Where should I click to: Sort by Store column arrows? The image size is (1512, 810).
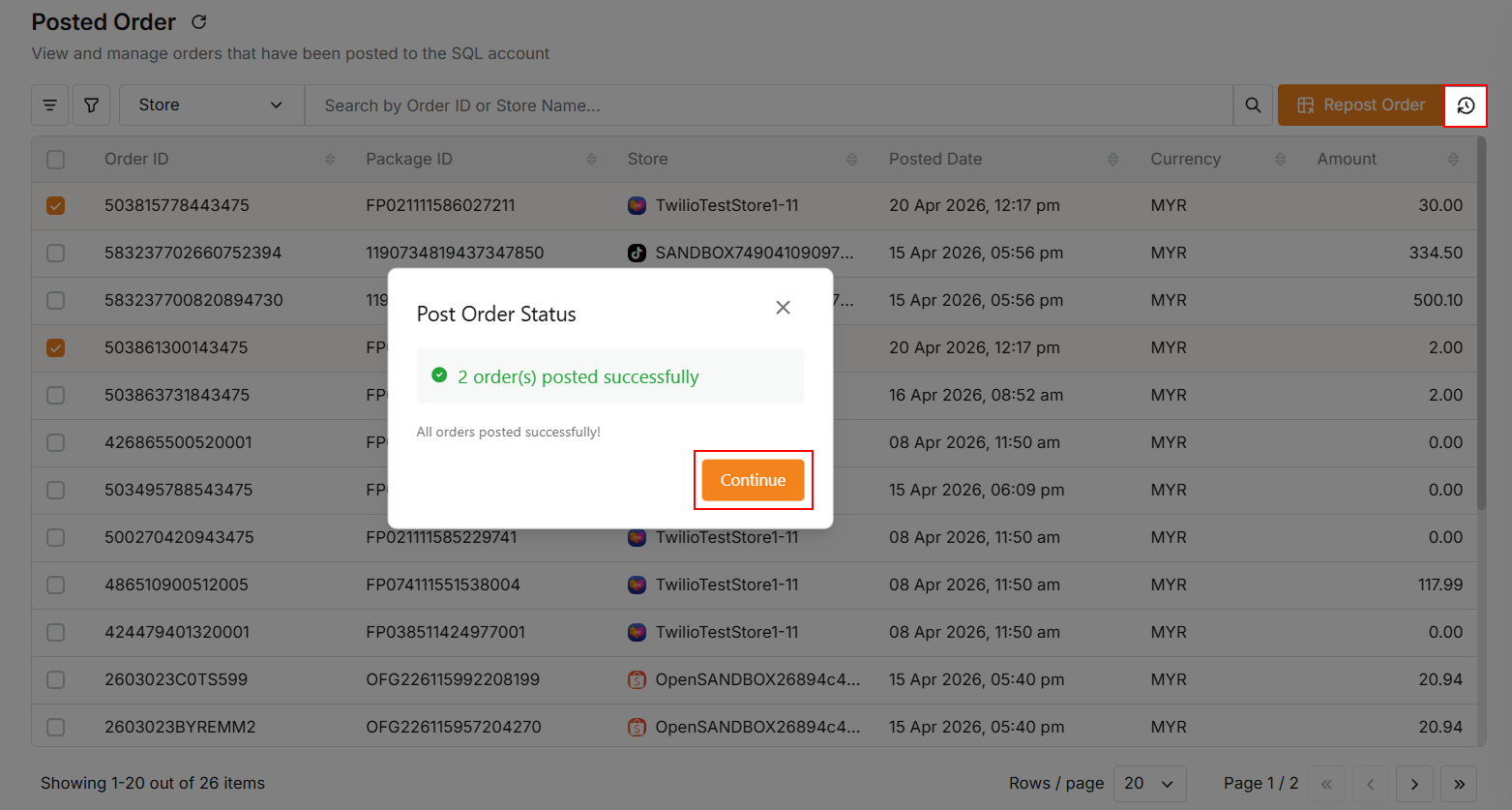coord(851,159)
